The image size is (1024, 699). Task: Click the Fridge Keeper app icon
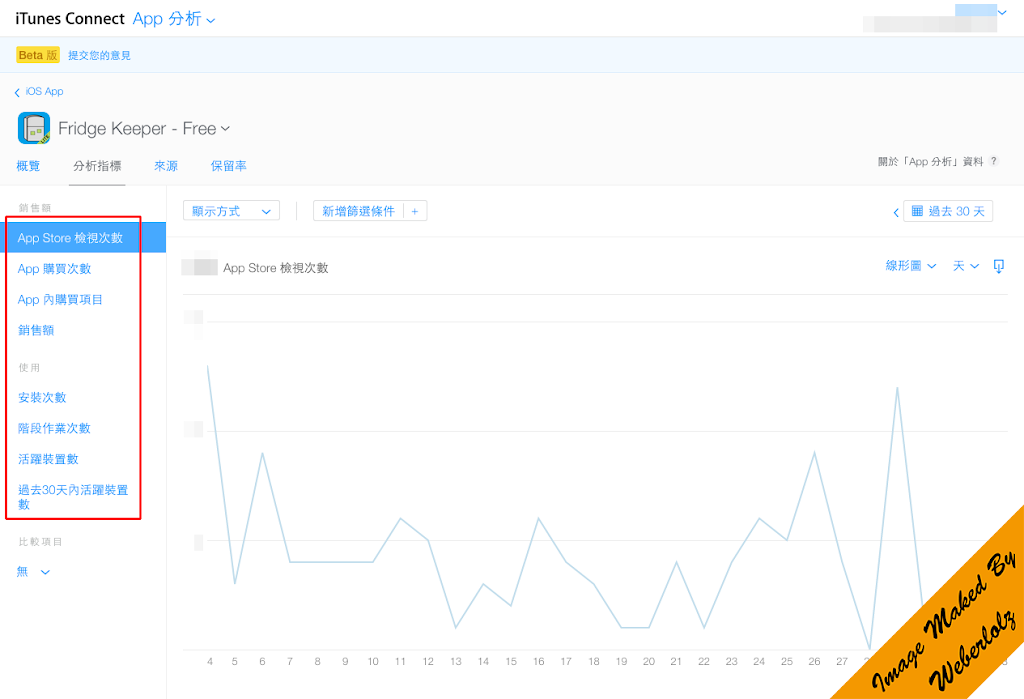34,128
